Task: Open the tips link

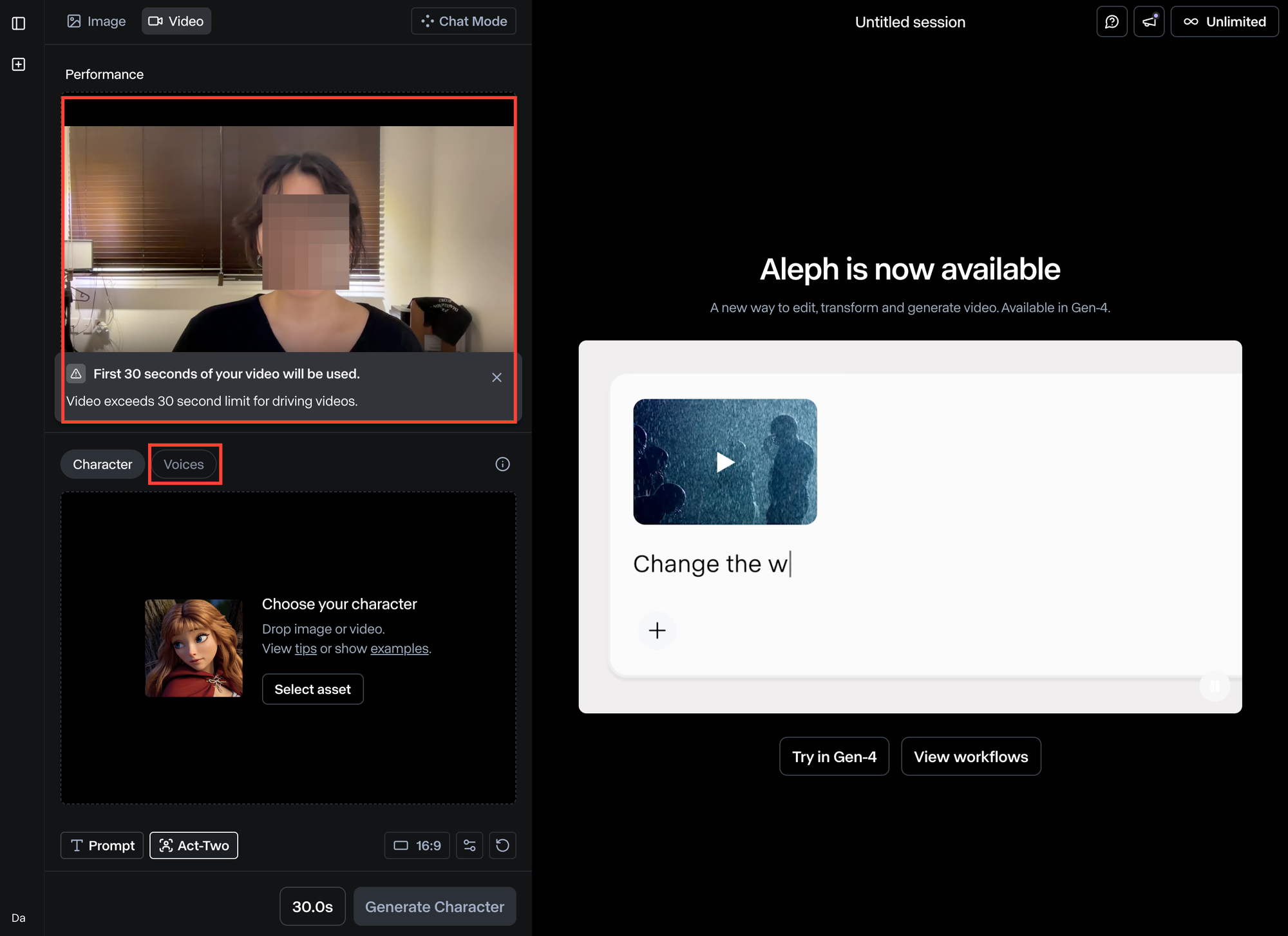Action: (x=305, y=649)
